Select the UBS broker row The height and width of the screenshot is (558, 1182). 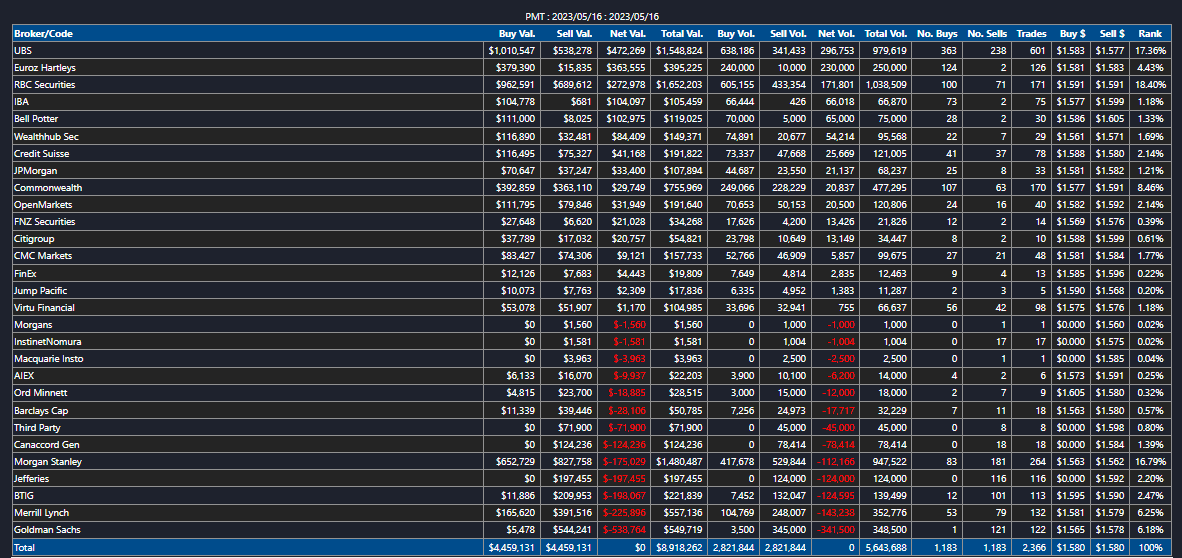591,51
